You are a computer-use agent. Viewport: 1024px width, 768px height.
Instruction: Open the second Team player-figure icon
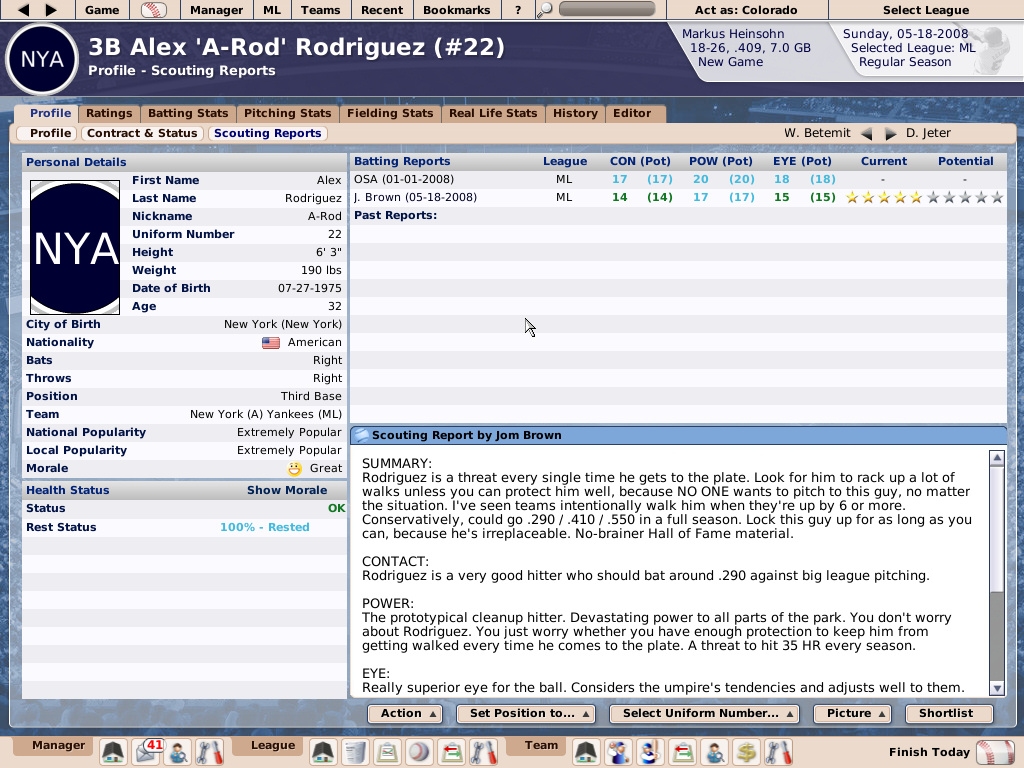[x=650, y=752]
